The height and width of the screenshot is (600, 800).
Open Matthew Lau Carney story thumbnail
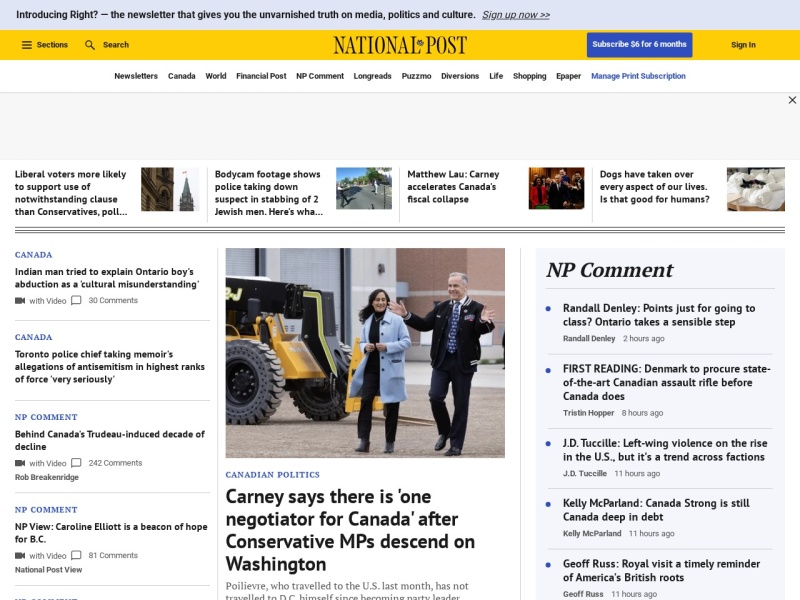(x=557, y=188)
